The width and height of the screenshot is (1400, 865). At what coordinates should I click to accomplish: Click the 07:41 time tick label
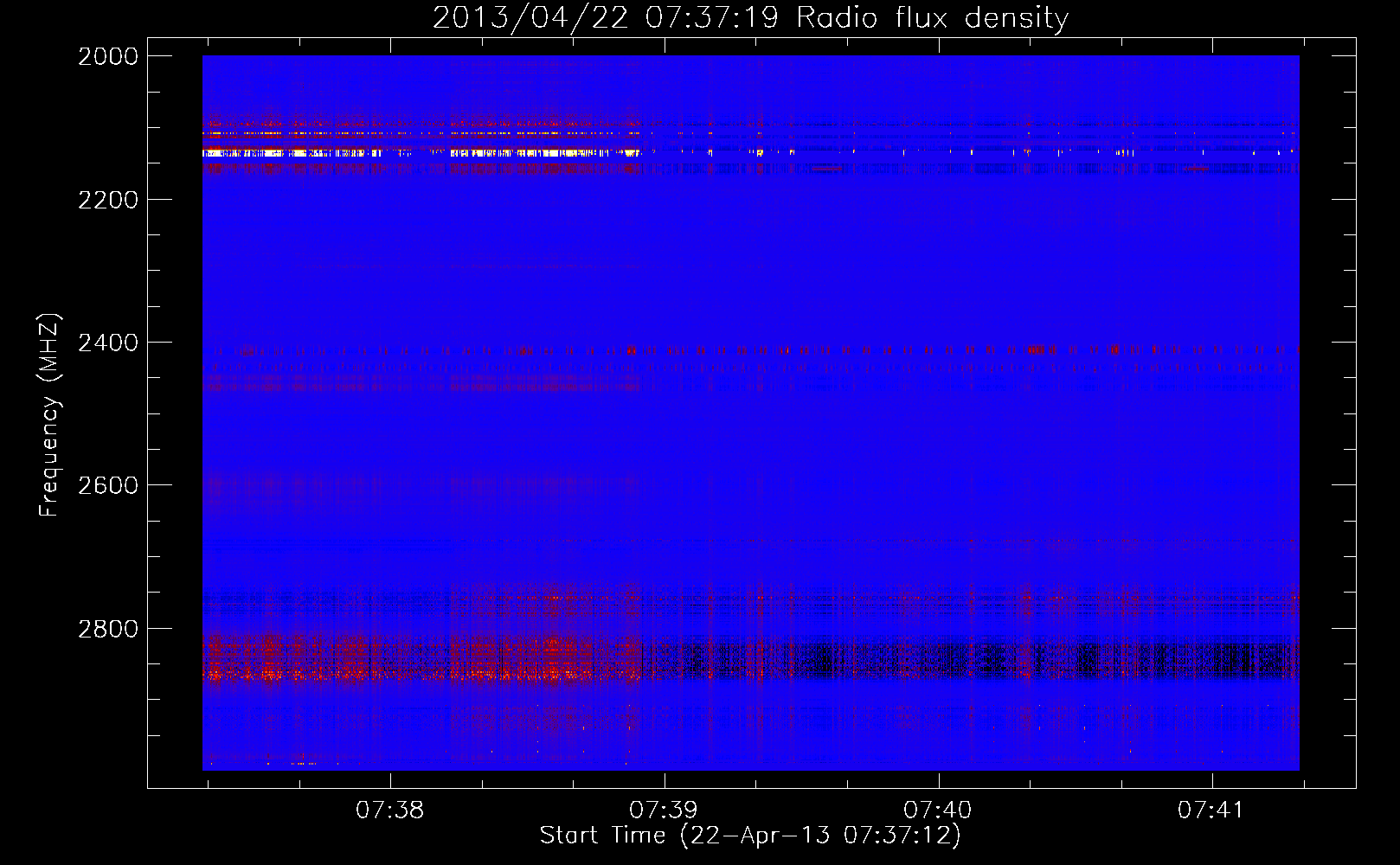click(1211, 811)
